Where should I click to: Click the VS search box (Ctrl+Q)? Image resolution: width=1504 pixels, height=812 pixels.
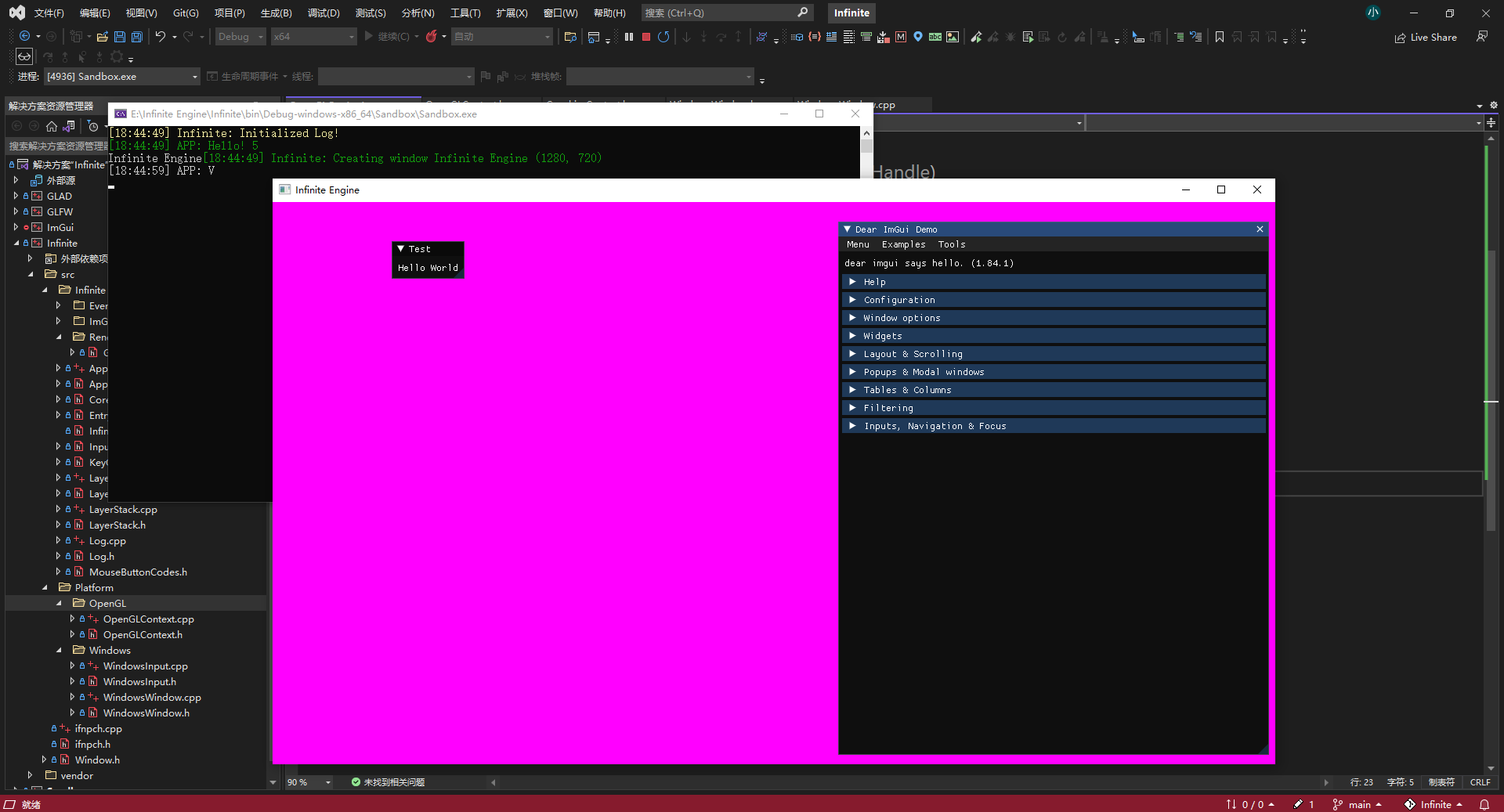coord(726,13)
